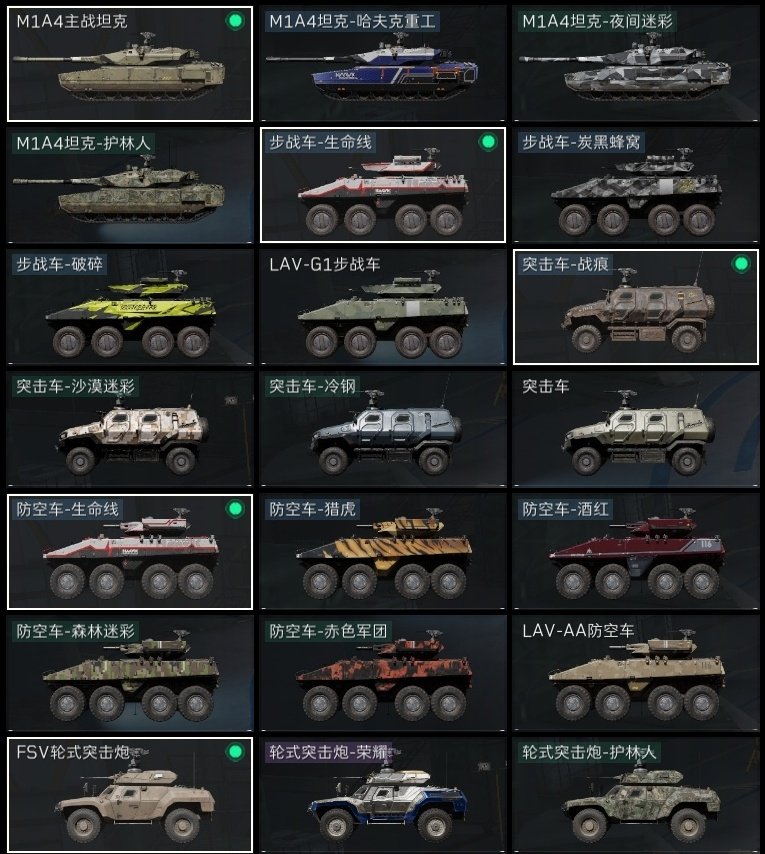Click green equipped indicator on 步战车-生命线

tap(488, 142)
